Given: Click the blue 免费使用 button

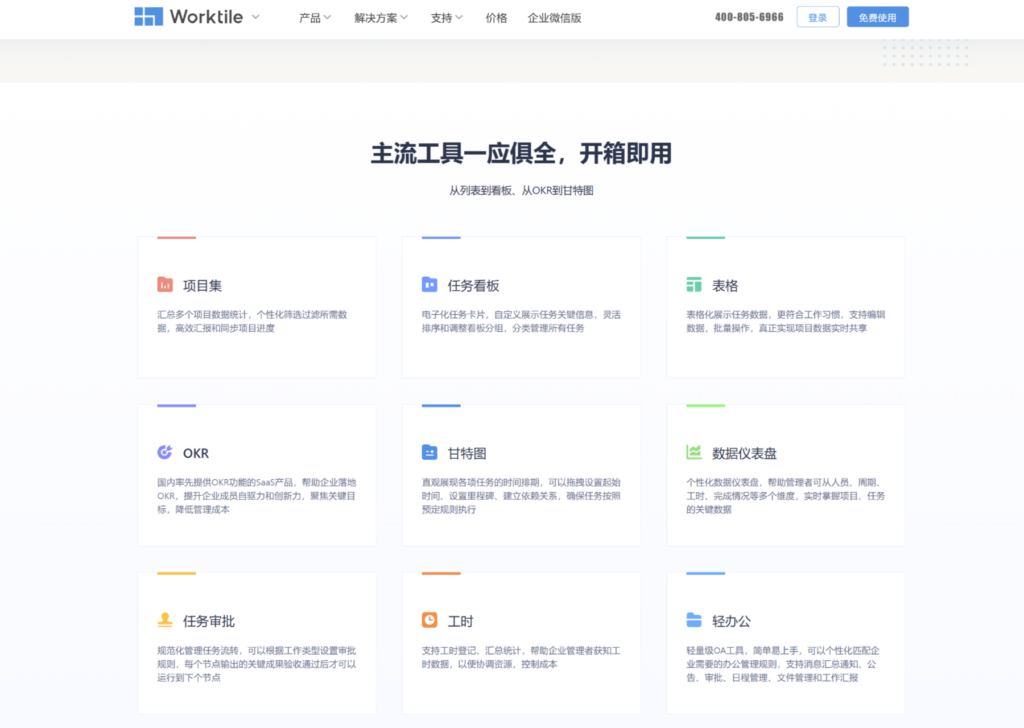Looking at the screenshot, I should coord(878,17).
